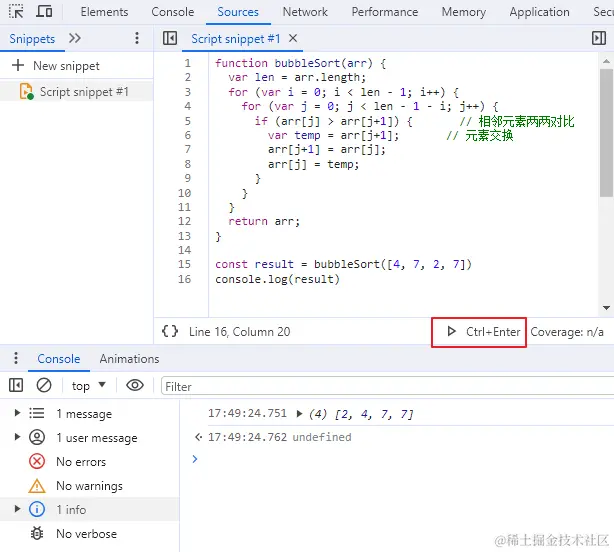
Task: Click line number 15 in the gutter
Action: click(x=184, y=264)
